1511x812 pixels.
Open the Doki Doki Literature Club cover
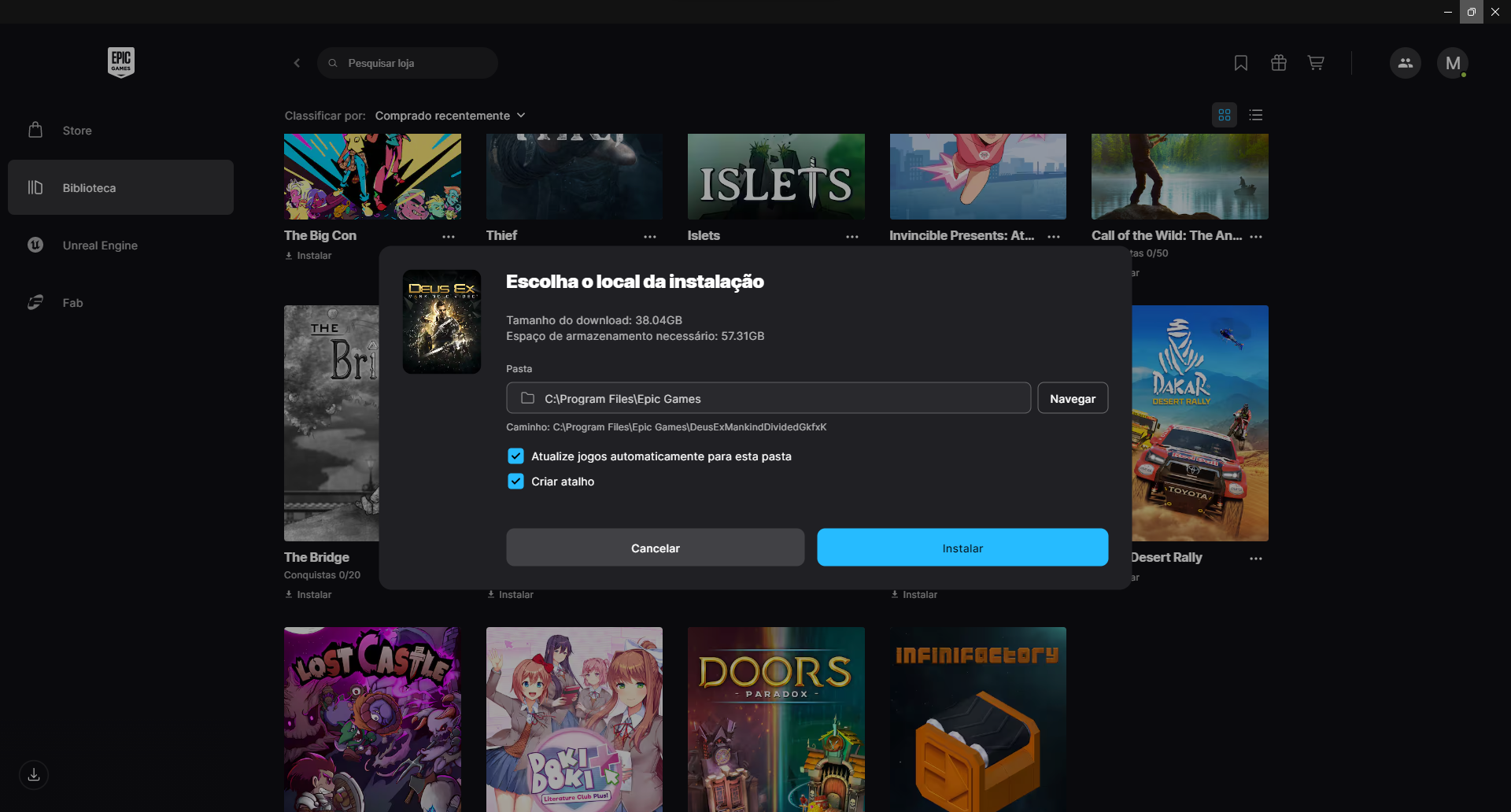click(x=574, y=719)
